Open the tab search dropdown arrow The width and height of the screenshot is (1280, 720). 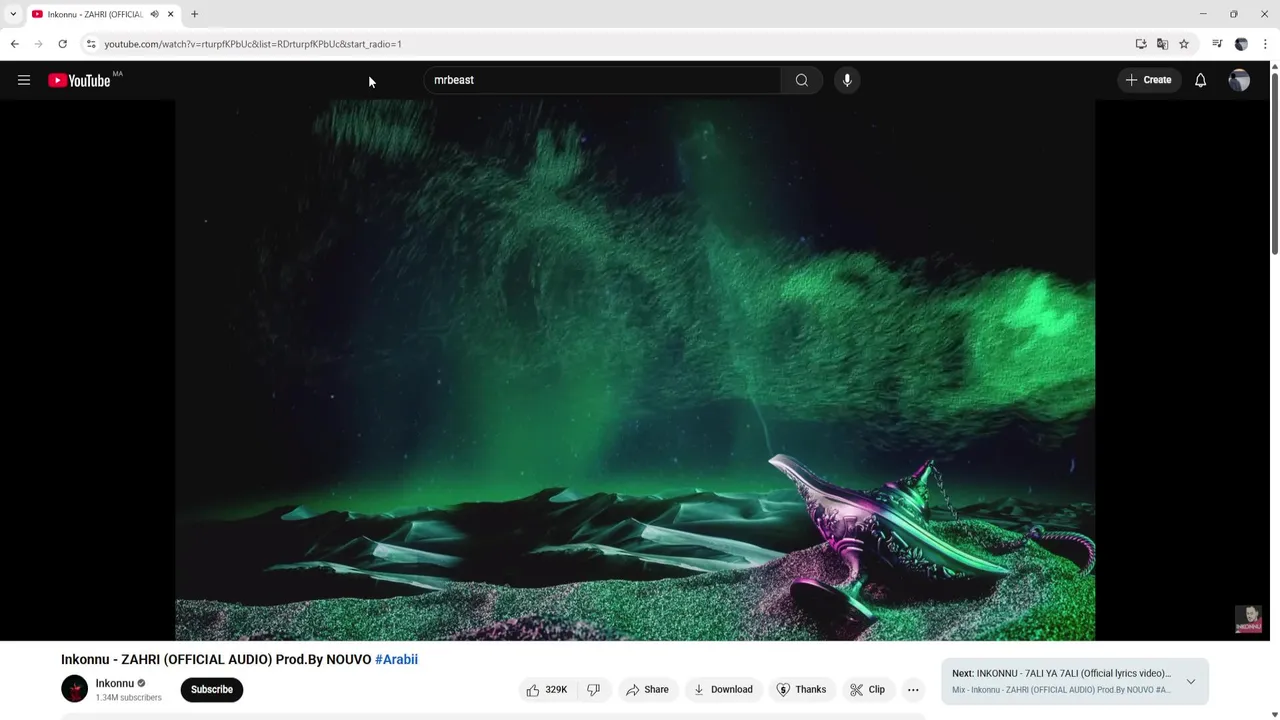pos(13,14)
